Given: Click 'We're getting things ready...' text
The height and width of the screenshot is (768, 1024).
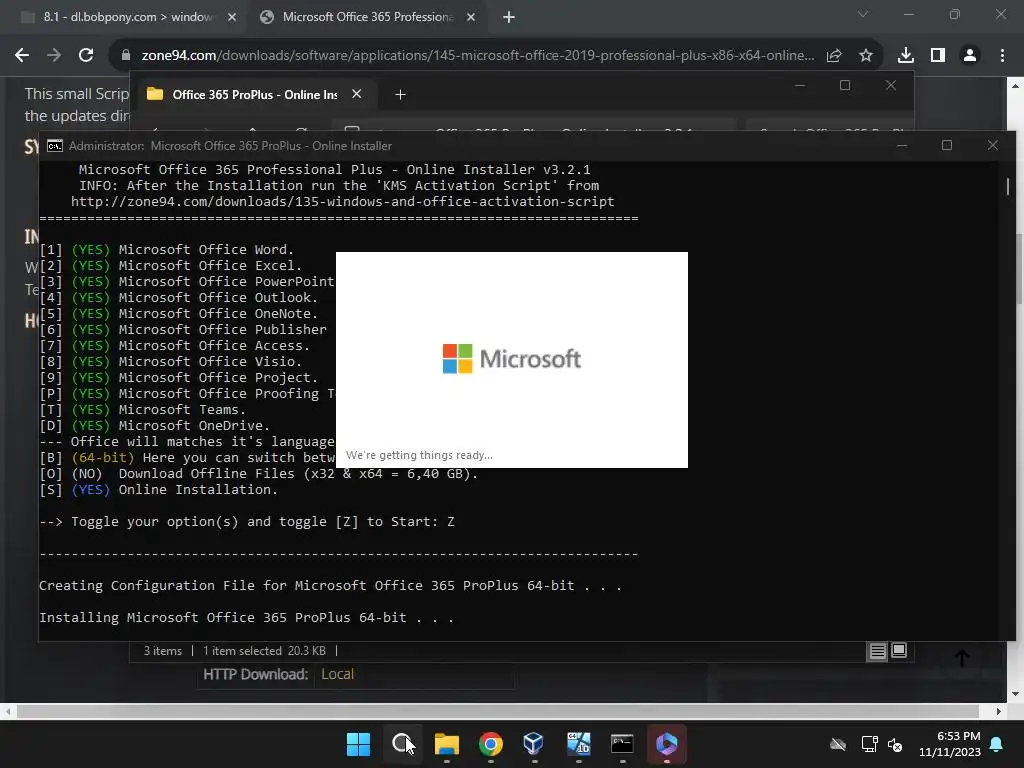Looking at the screenshot, I should pos(419,455).
